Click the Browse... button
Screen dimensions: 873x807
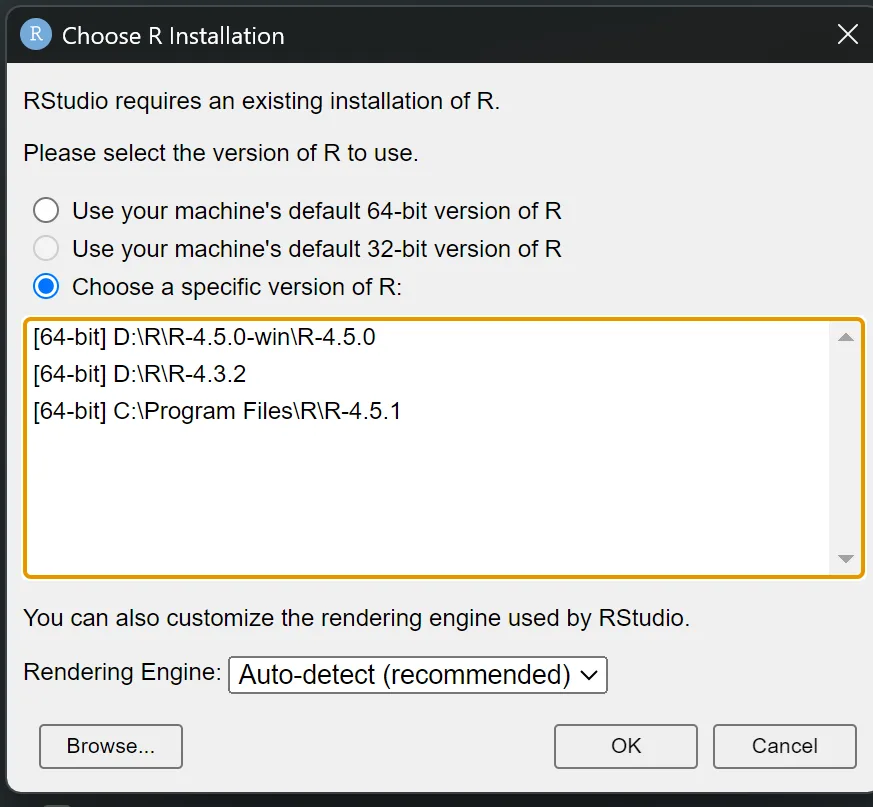111,746
